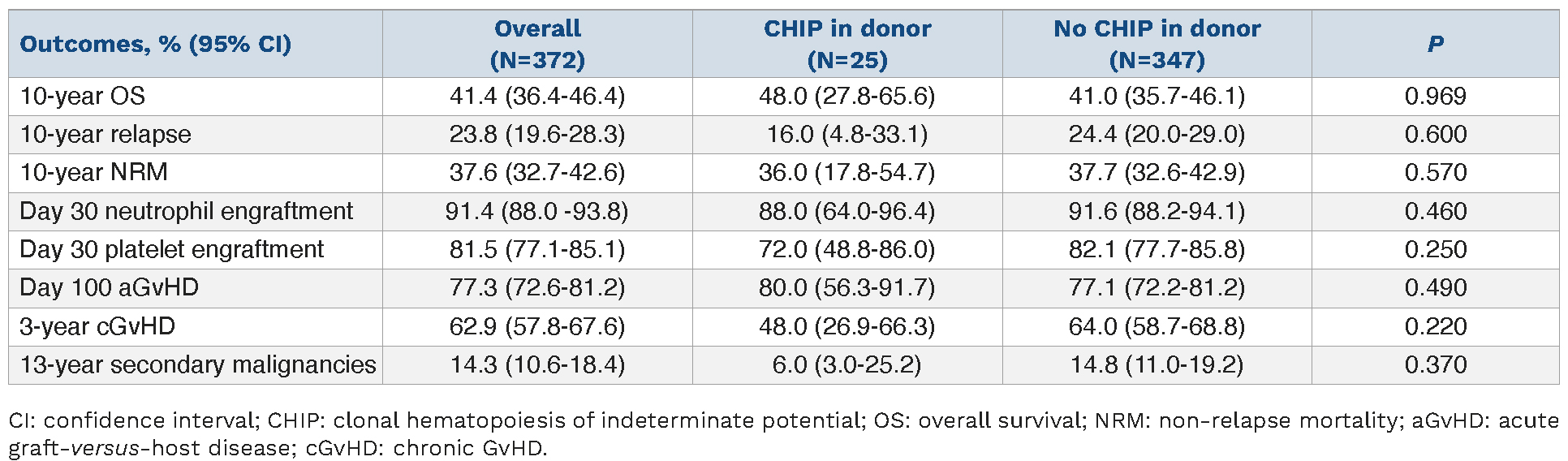Click the No CHIP cGvHD value 64.0 (58.7-68.8)
Viewport: 1568px width, 461px height.
click(x=1157, y=326)
